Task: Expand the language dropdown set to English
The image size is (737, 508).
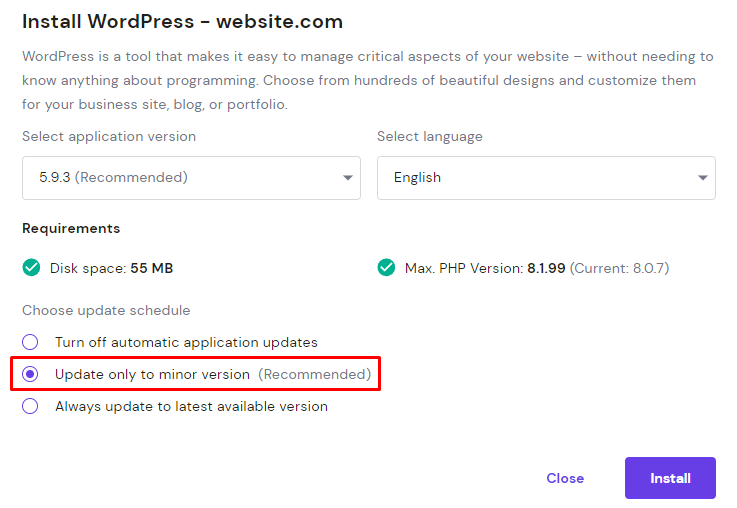Action: 545,177
